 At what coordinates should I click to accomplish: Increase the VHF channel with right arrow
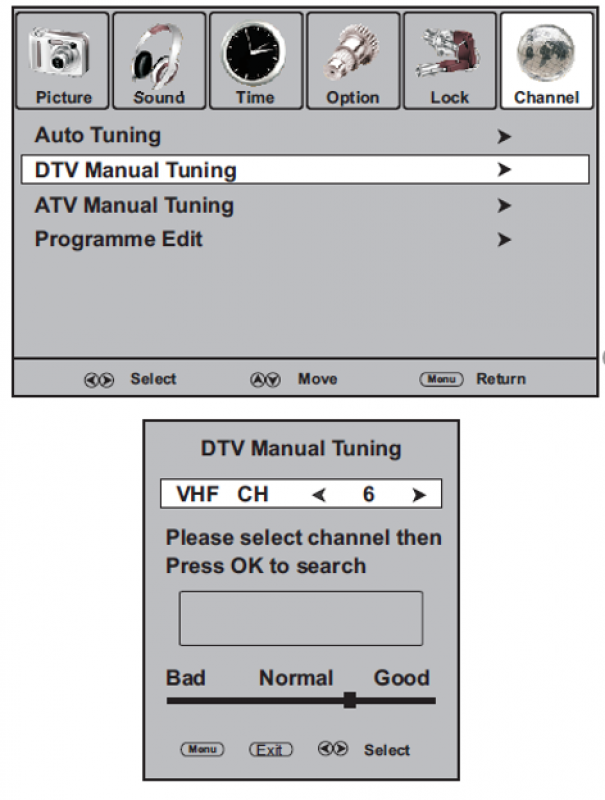tap(419, 494)
